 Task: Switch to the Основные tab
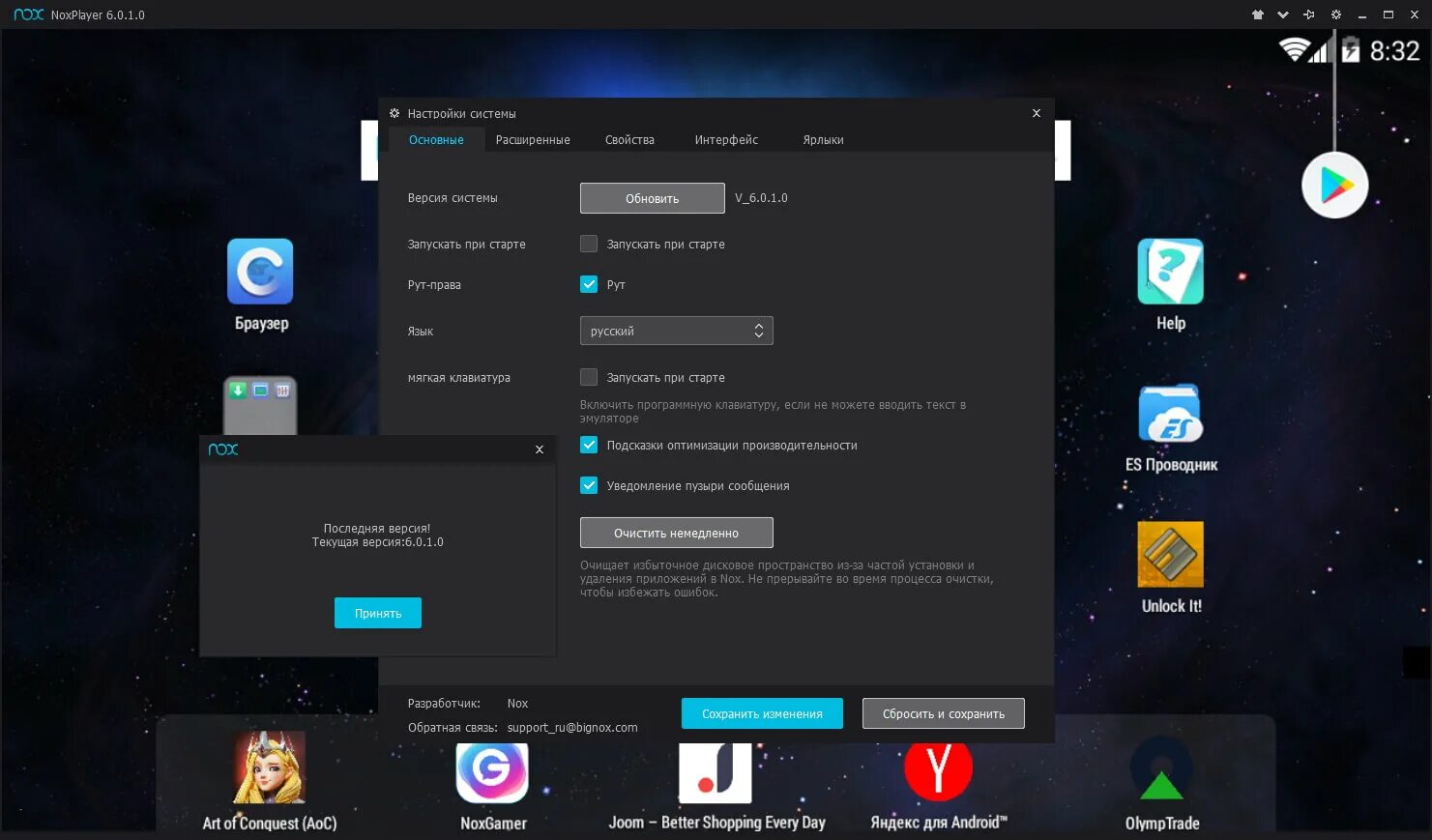436,140
